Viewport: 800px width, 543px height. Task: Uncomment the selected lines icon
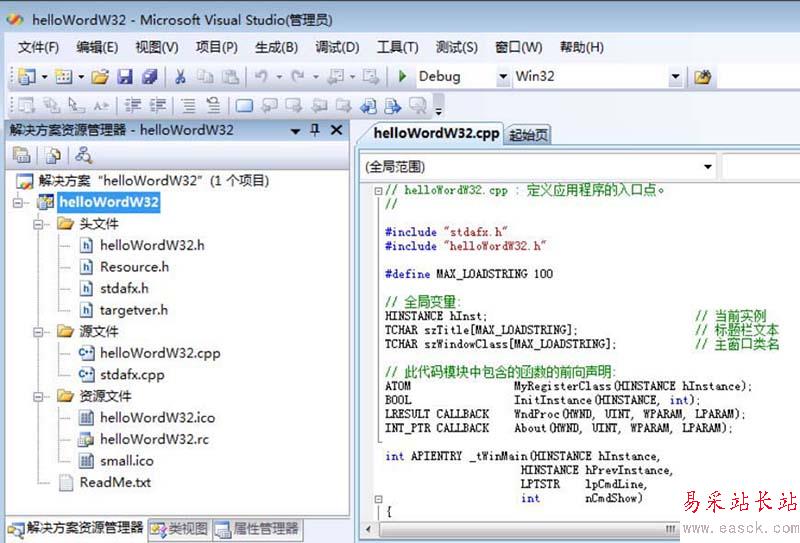pyautogui.click(x=213, y=106)
